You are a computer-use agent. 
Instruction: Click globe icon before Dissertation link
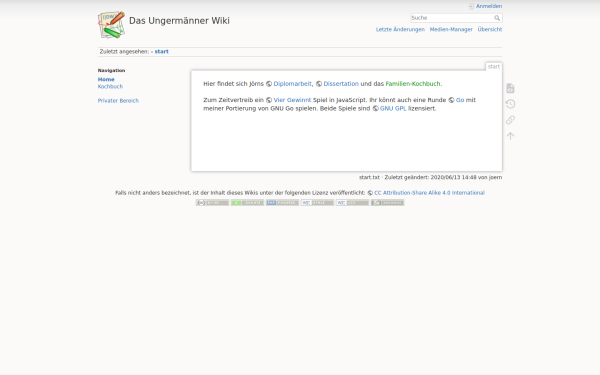[319, 84]
